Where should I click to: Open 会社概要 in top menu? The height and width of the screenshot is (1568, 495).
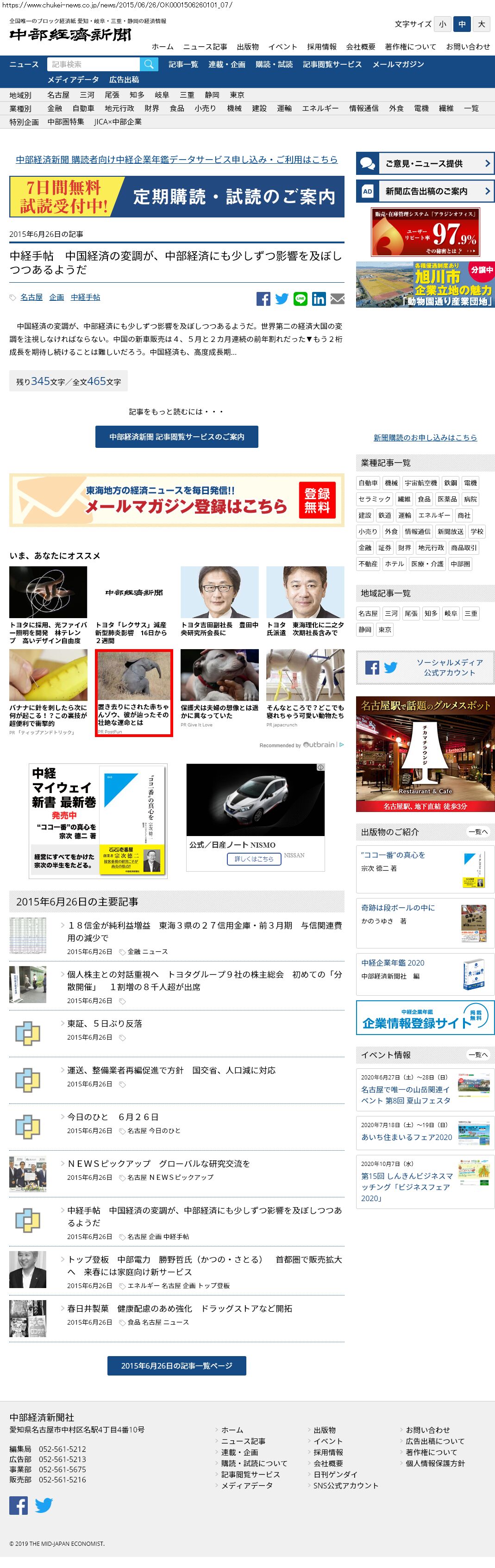tap(360, 47)
